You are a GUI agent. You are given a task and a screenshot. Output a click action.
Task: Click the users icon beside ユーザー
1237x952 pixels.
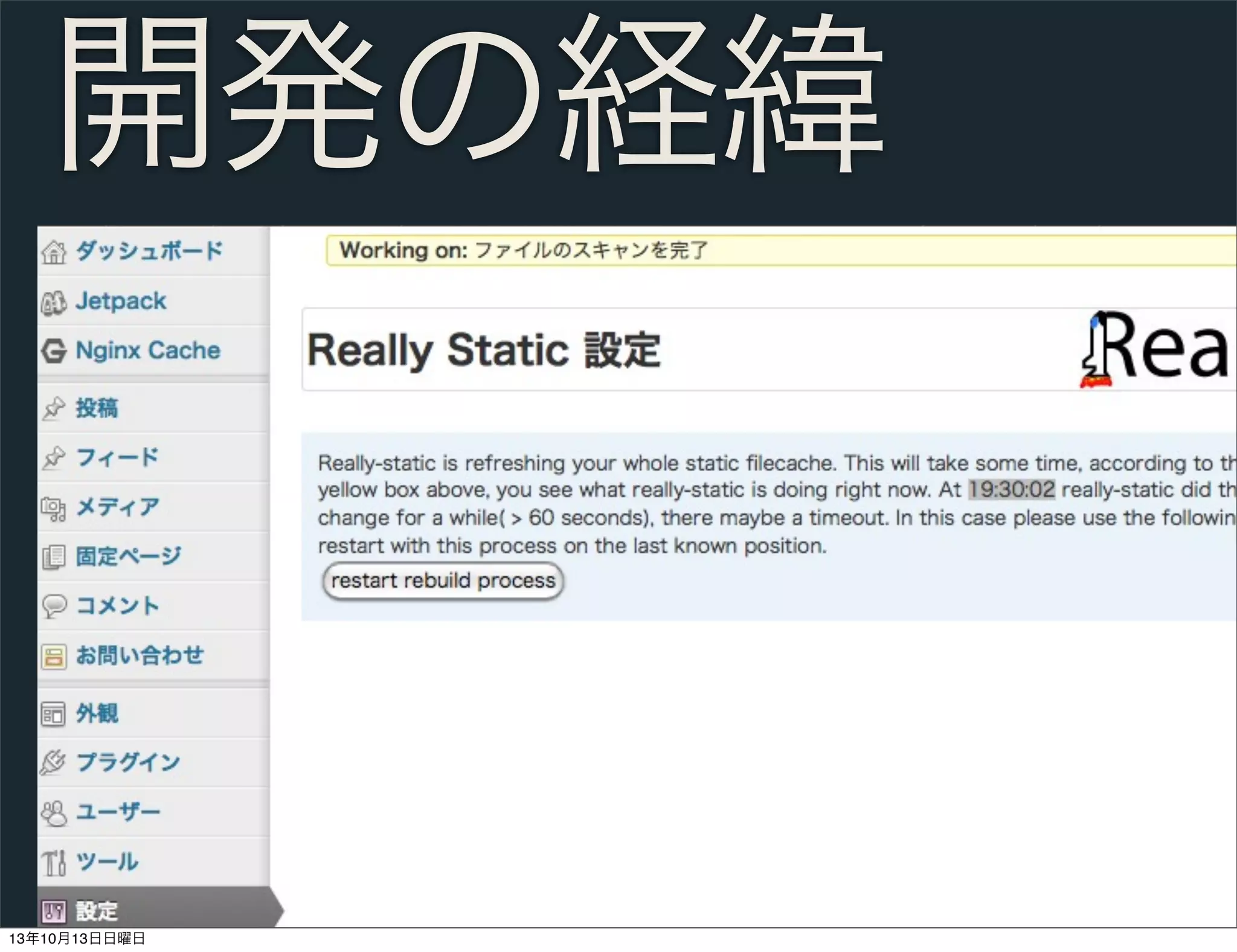54,812
